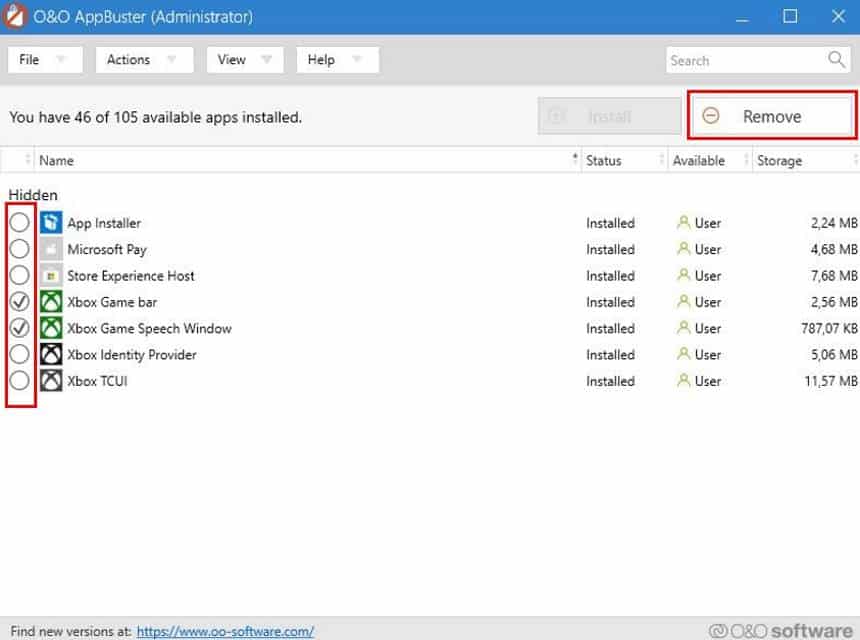Select the Xbox TCUI row name
Screen dimensions: 860x640
(97, 381)
